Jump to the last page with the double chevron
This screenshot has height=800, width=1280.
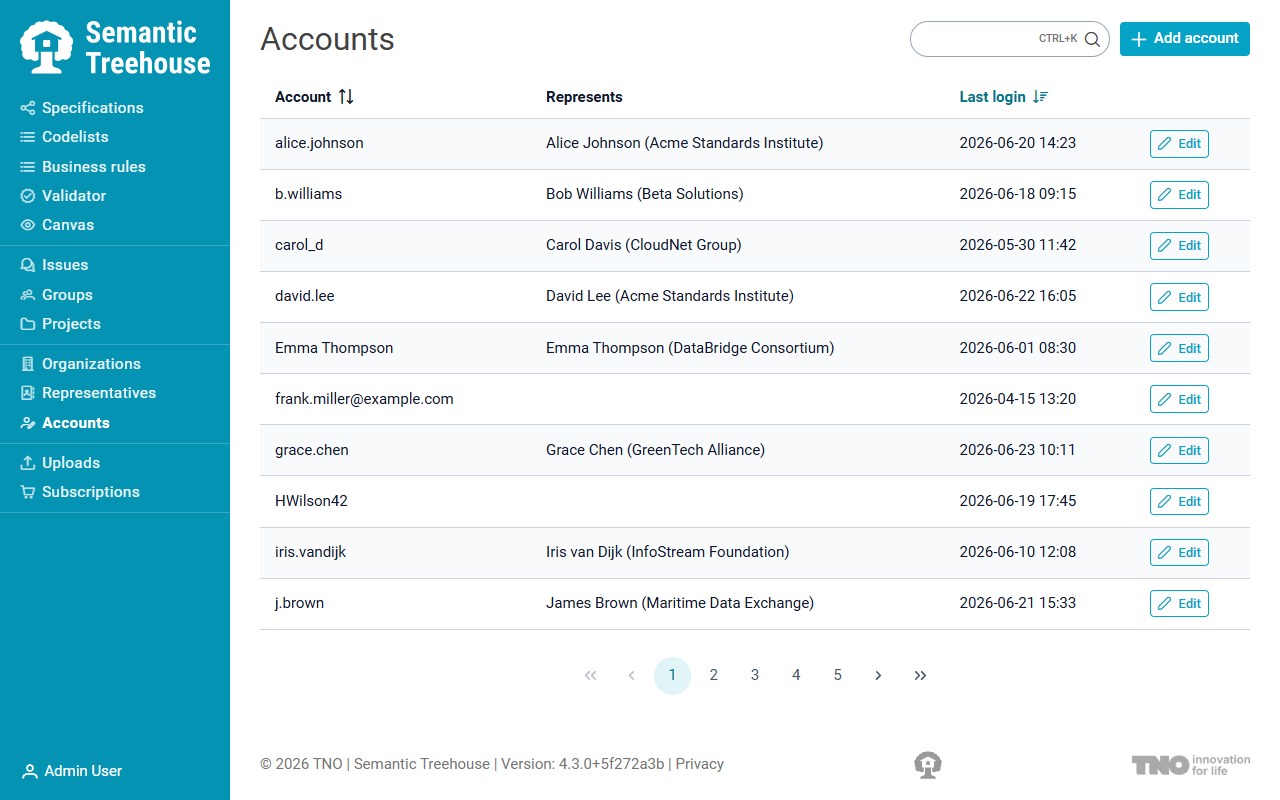(x=920, y=676)
